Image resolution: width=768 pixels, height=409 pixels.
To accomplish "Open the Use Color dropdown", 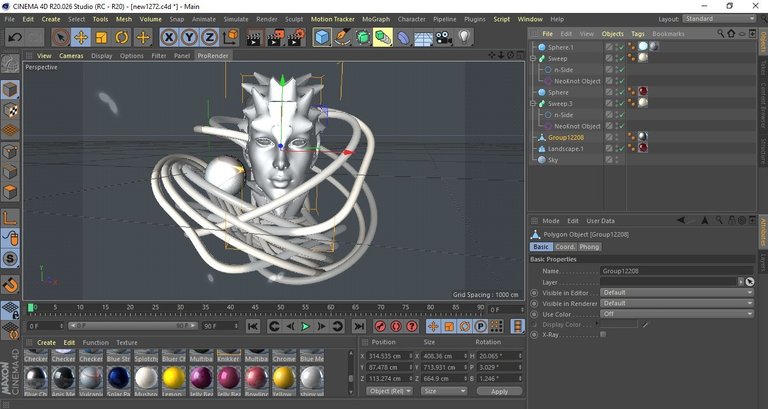I will (x=677, y=314).
